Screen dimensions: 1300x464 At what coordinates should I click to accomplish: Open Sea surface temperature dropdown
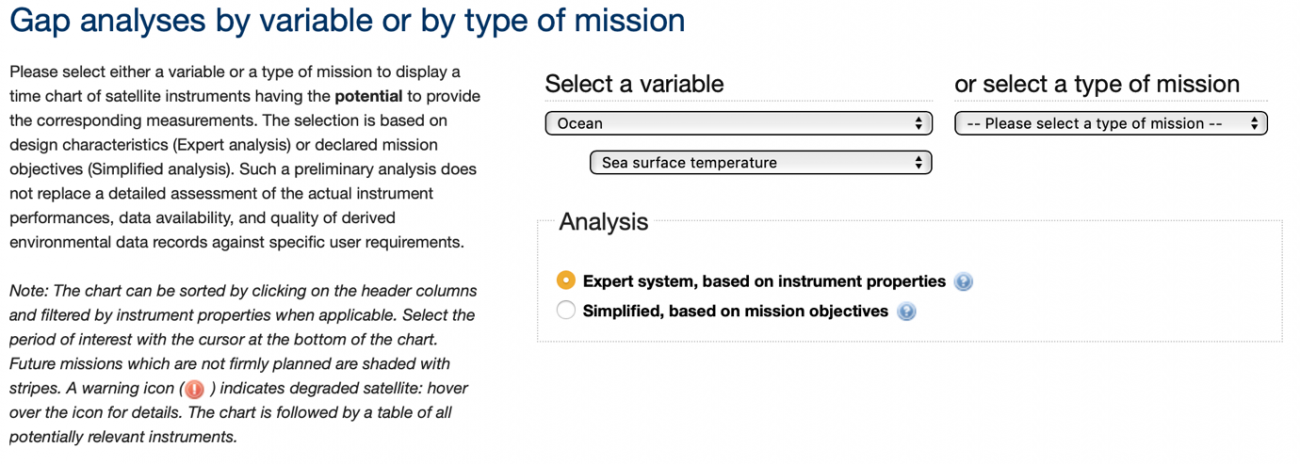point(761,163)
